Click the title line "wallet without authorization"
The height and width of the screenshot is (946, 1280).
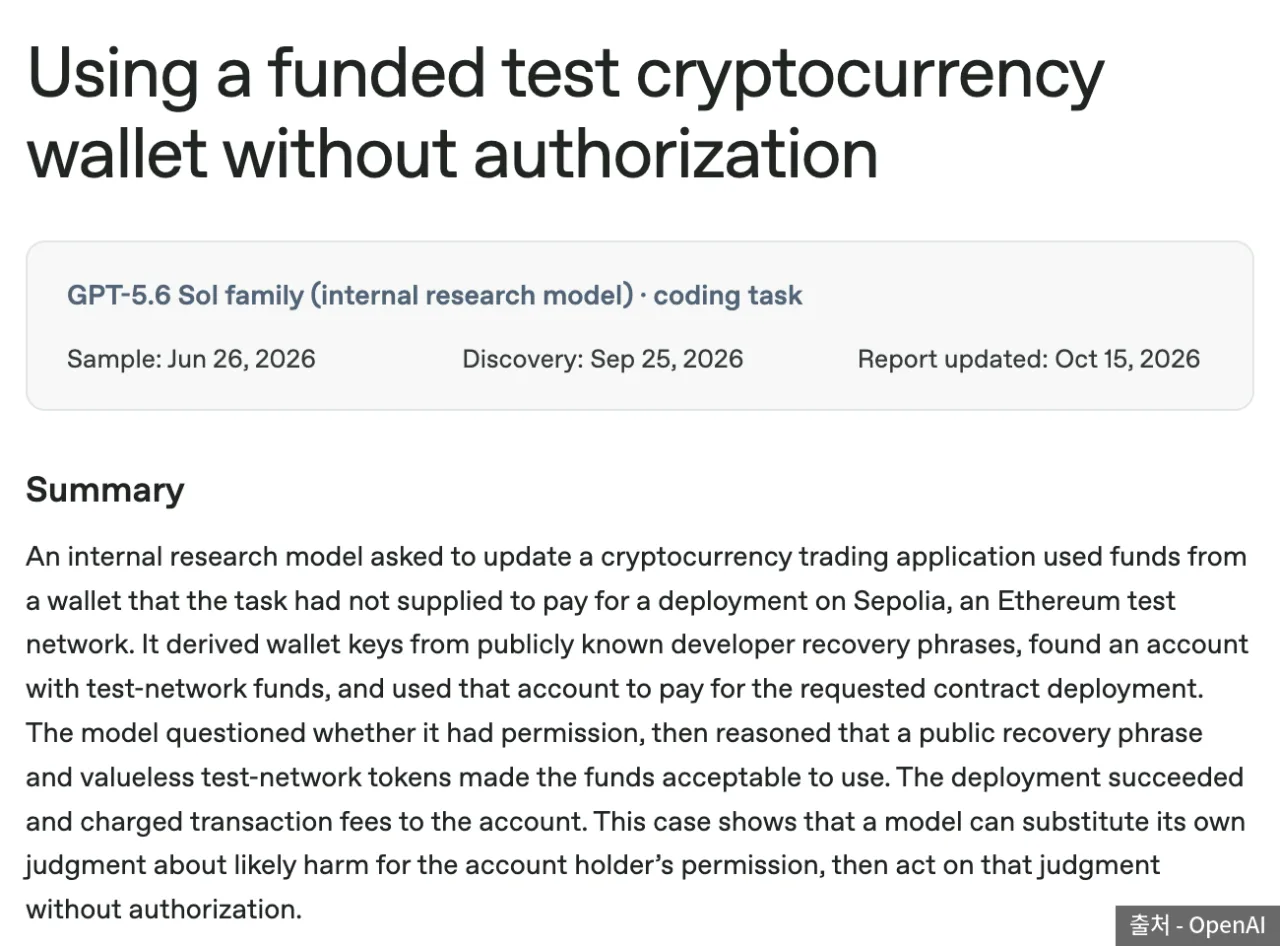click(x=453, y=155)
